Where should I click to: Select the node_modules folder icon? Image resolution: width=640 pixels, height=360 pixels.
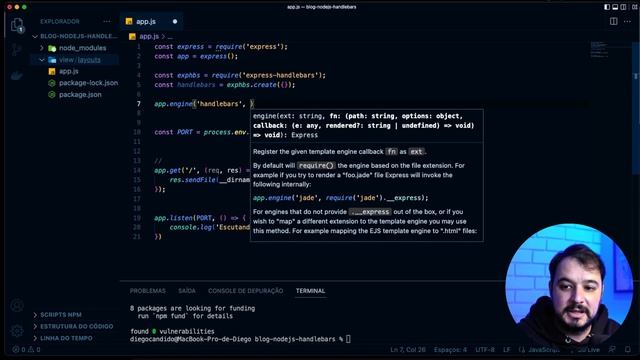click(x=52, y=48)
